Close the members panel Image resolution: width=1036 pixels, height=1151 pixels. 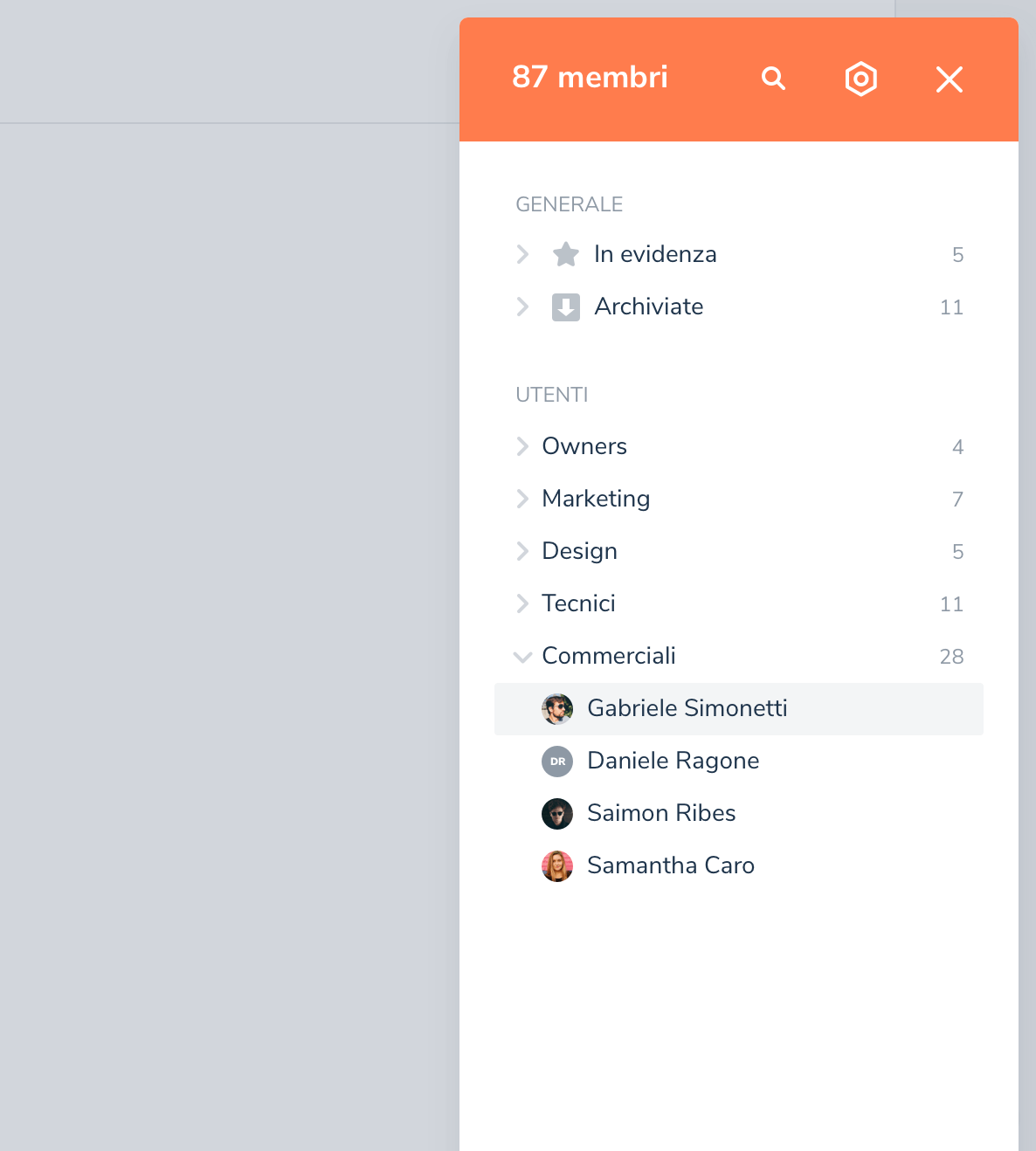click(x=949, y=79)
